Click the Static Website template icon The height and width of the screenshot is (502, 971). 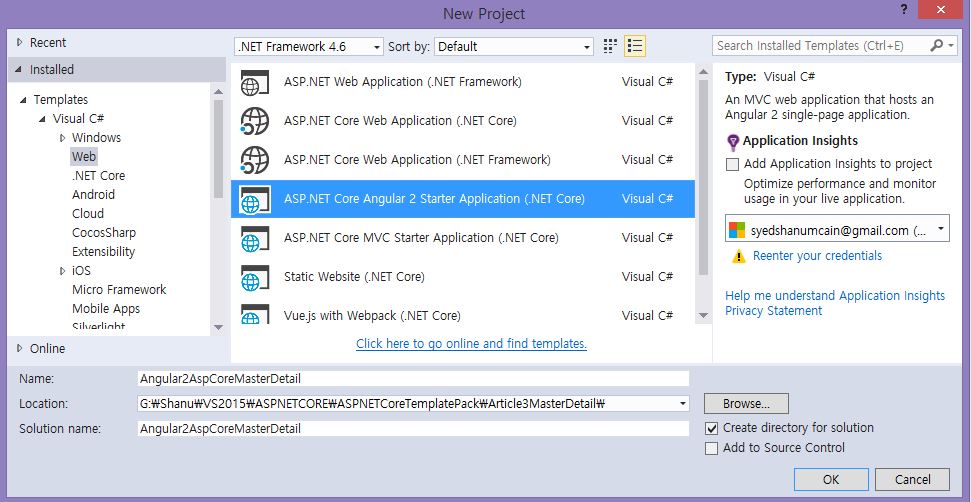coord(255,277)
